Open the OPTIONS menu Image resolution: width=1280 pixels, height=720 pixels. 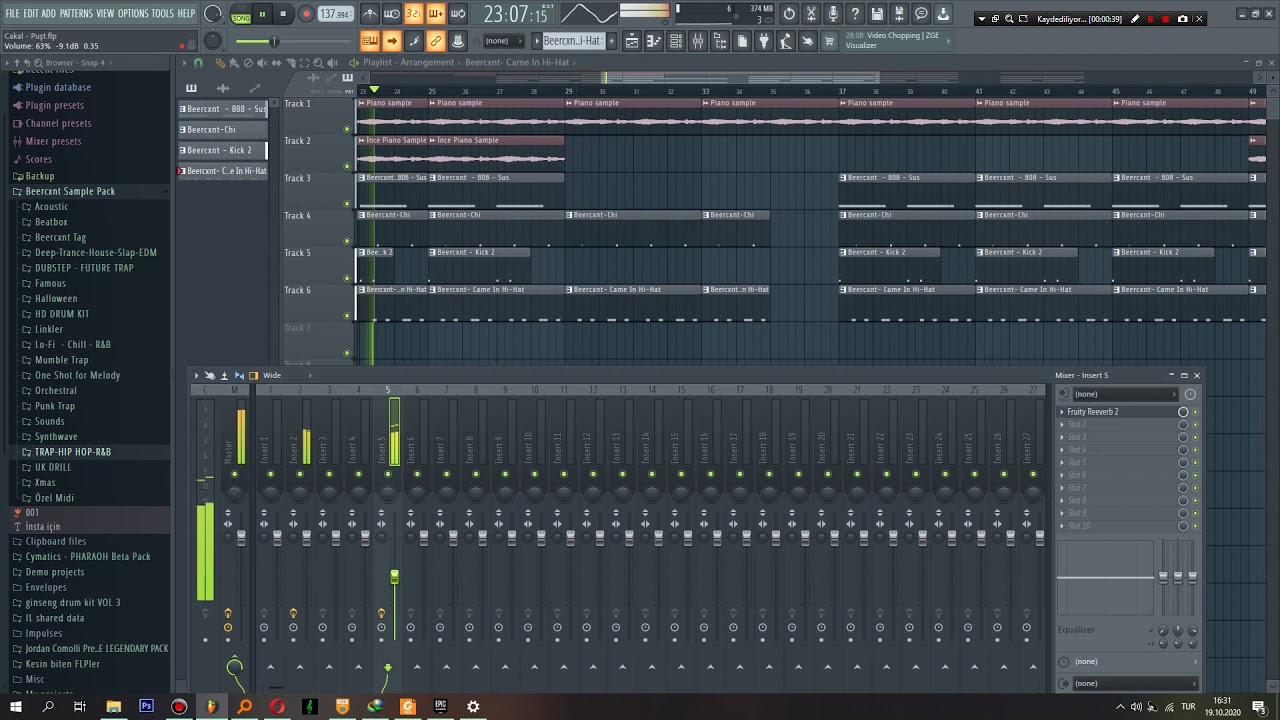click(132, 13)
